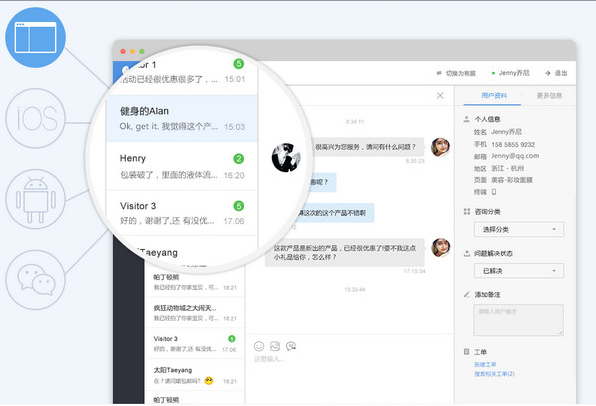Insert a picture using image icon
Image resolution: width=596 pixels, height=406 pixels.
coord(275,346)
